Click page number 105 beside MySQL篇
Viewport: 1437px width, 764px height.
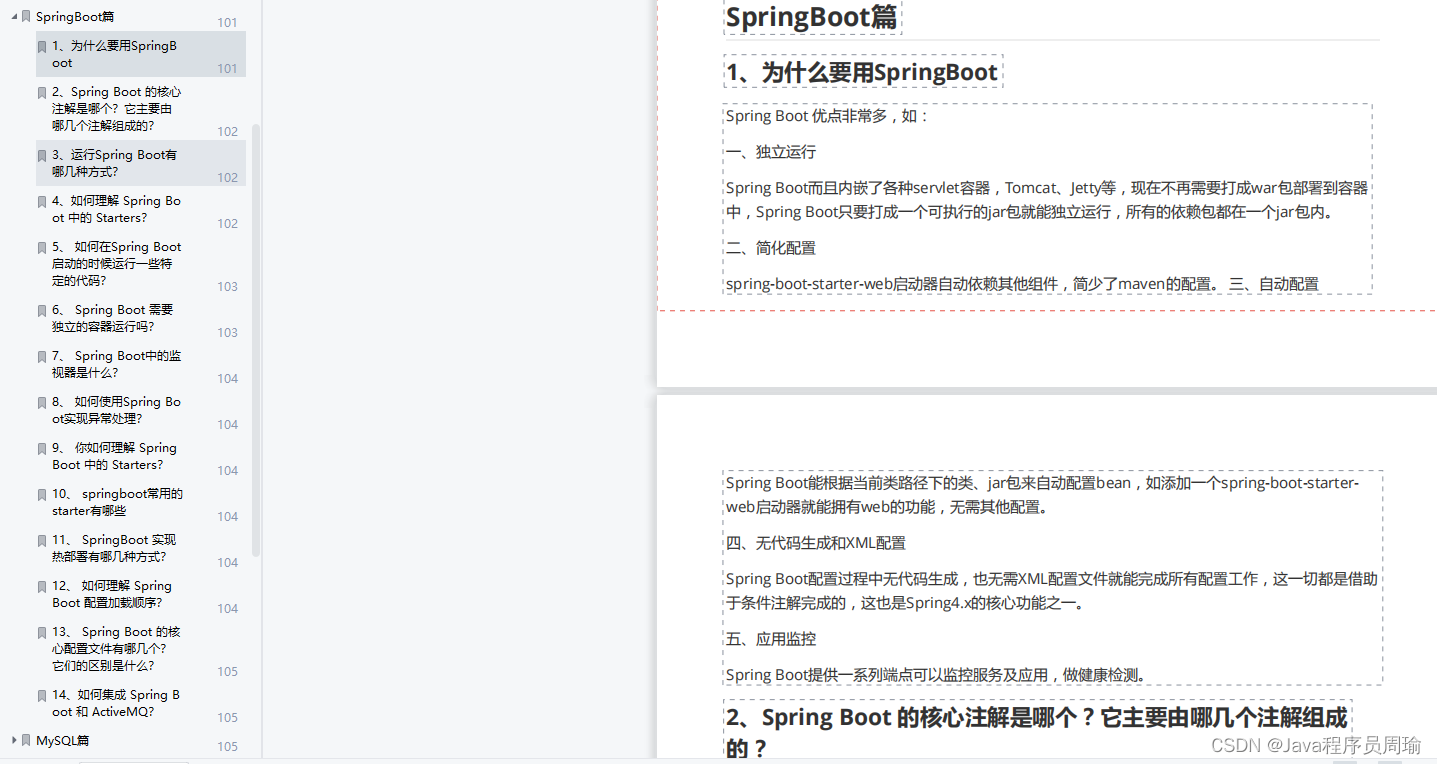[x=228, y=746]
